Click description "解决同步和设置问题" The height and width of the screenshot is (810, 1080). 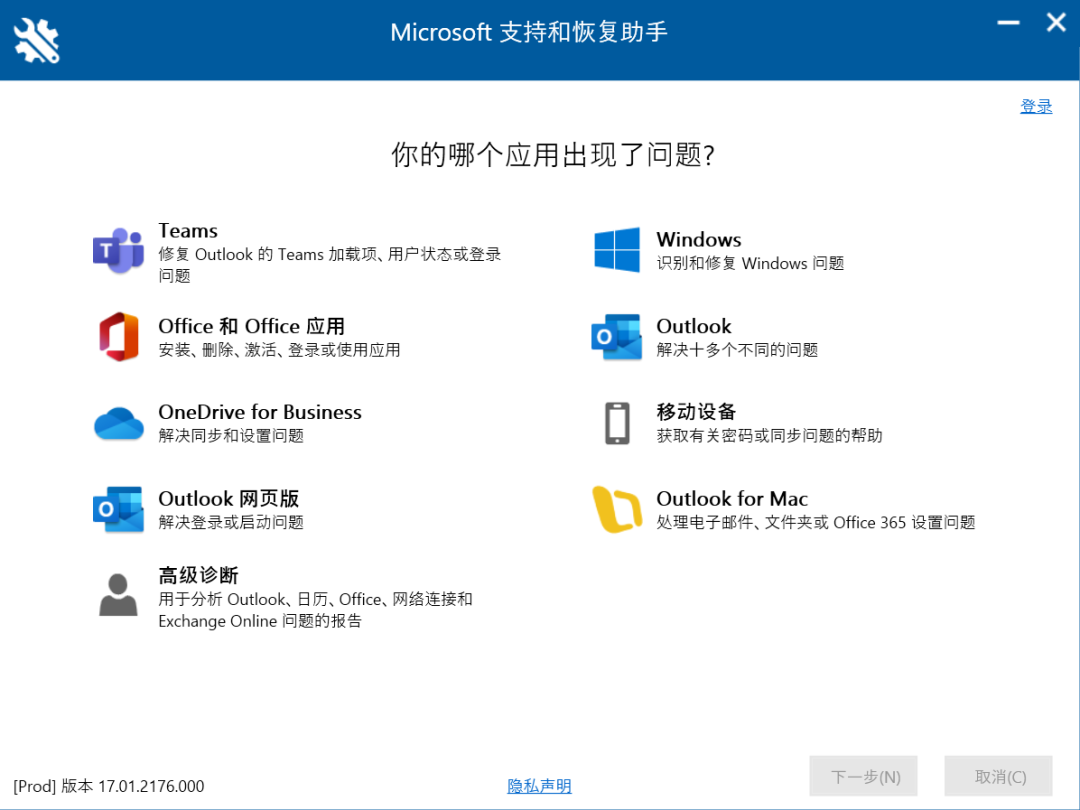coord(231,435)
